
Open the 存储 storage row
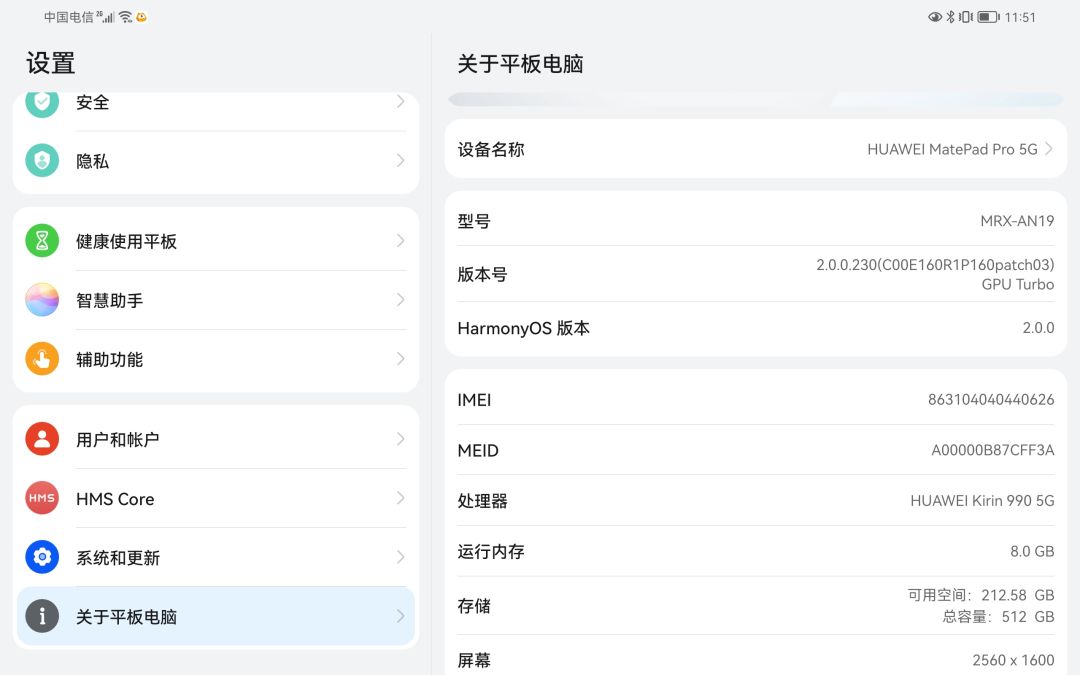756,605
